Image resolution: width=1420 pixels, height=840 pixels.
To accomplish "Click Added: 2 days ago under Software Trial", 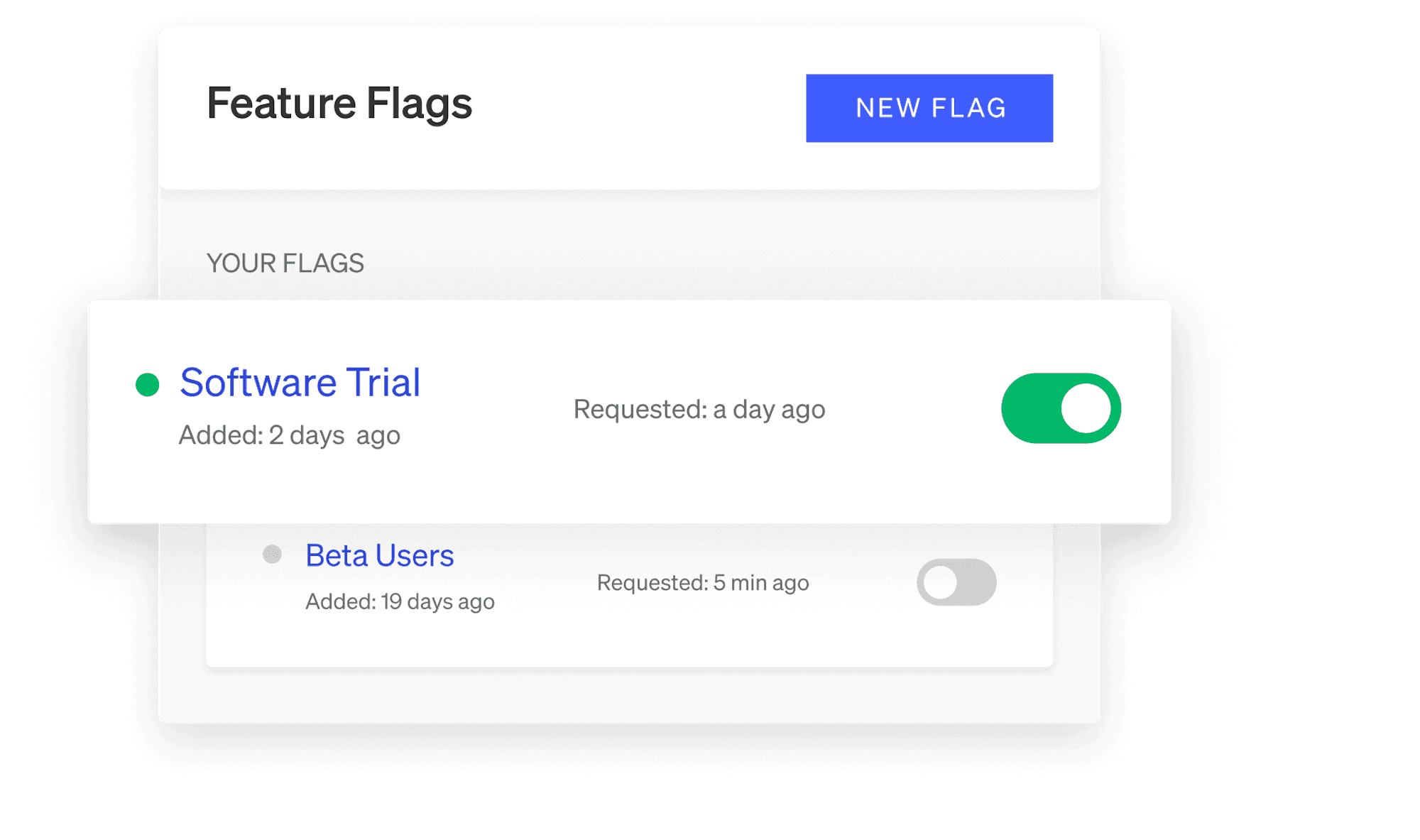I will [x=290, y=435].
